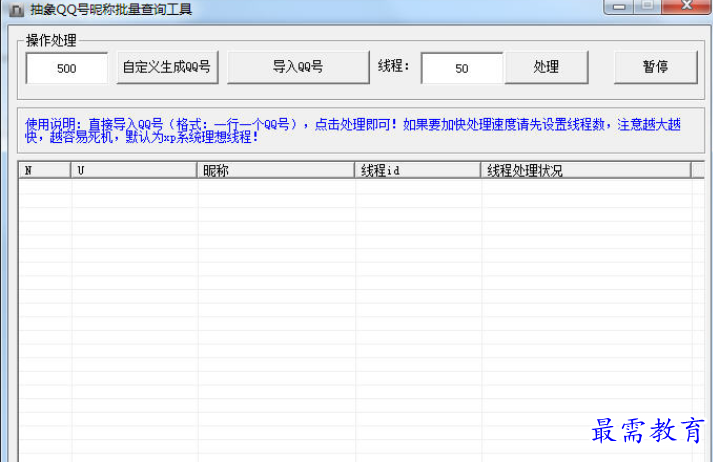Screen dimensions: 713x462
Task: Click the 使用说明 instruction text
Action: click(353, 131)
